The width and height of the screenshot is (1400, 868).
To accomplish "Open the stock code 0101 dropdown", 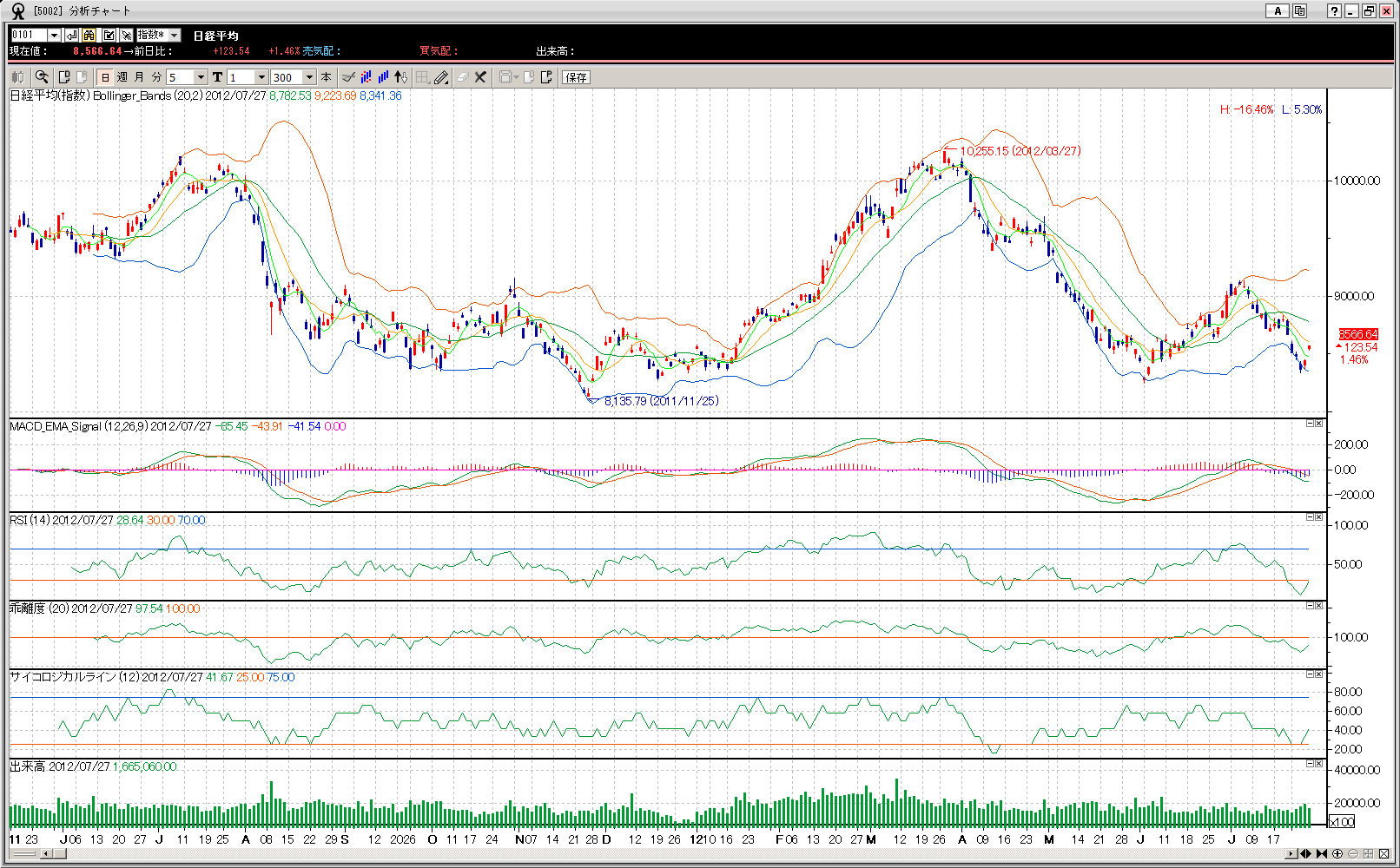I will tap(54, 35).
